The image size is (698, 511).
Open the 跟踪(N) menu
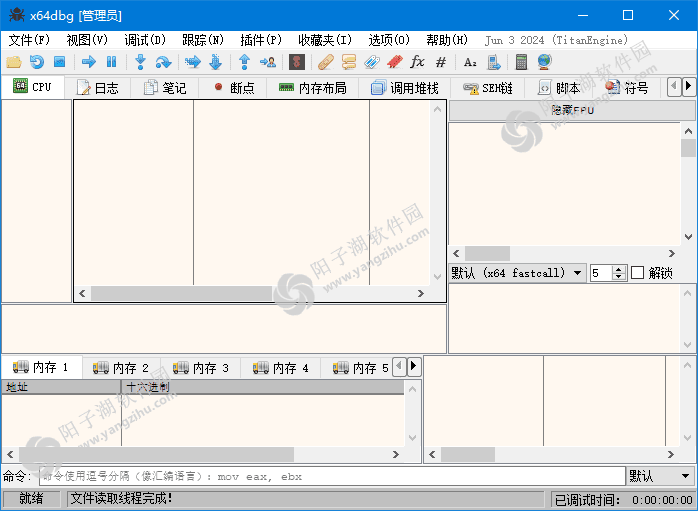[203, 40]
